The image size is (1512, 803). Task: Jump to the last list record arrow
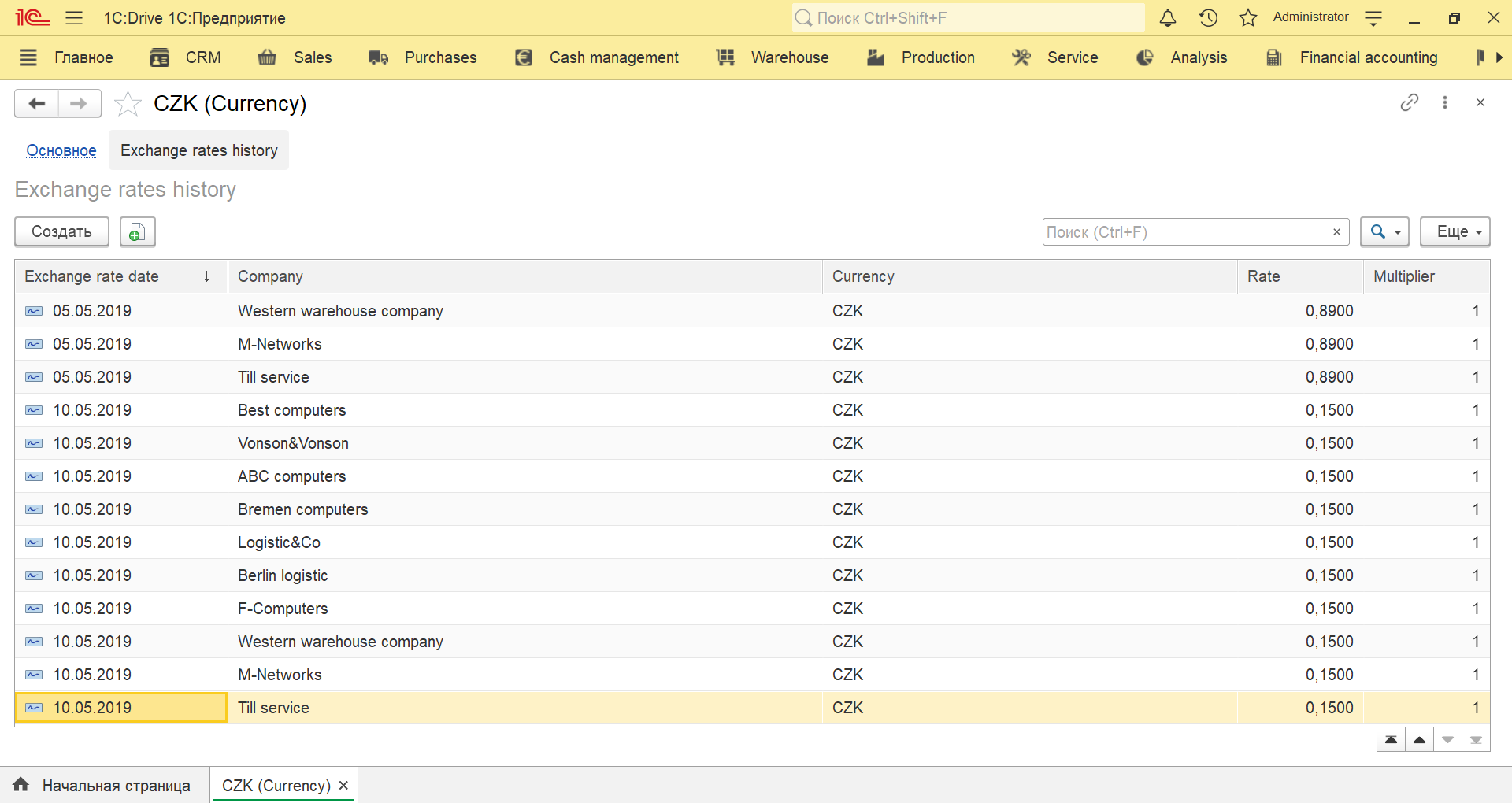pyautogui.click(x=1477, y=740)
